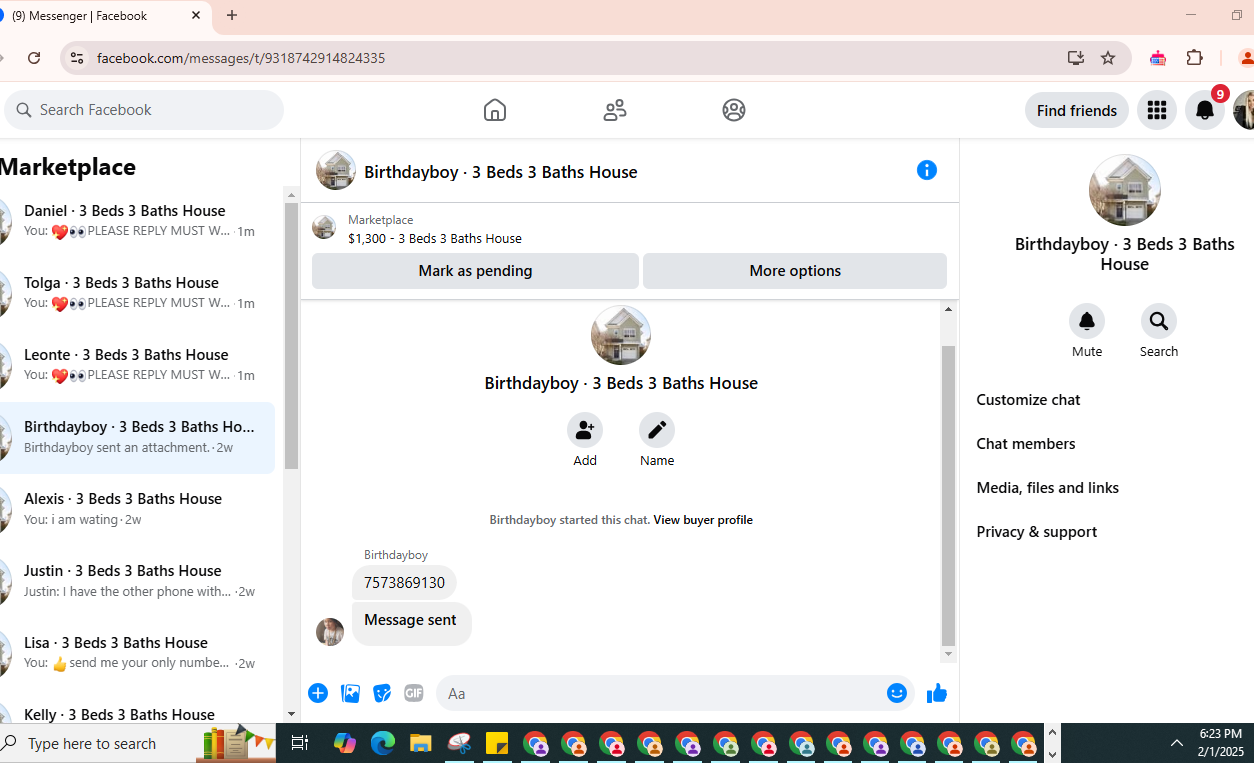Open the Tolga · 3 Beds 3 Baths House chat
1254x763 pixels.
(x=137, y=293)
